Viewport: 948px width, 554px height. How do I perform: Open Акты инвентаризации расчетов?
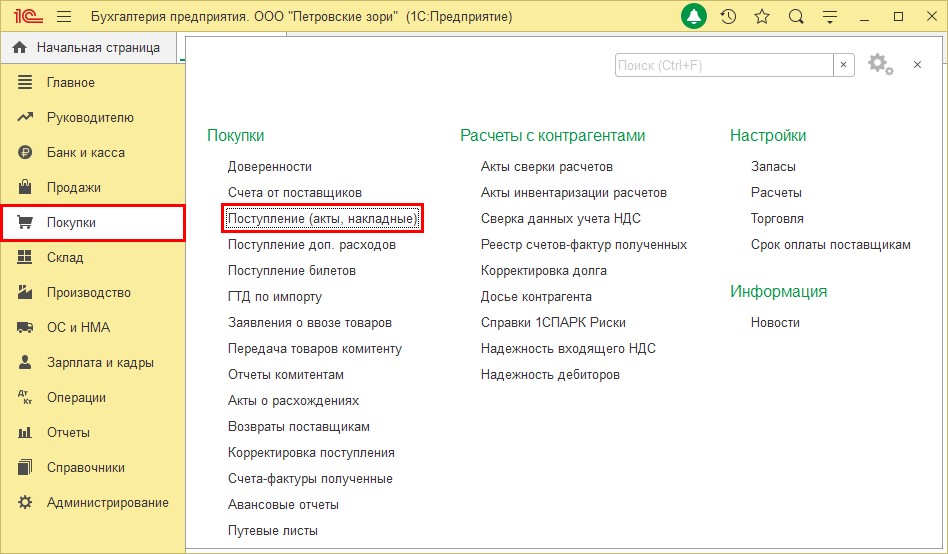574,192
